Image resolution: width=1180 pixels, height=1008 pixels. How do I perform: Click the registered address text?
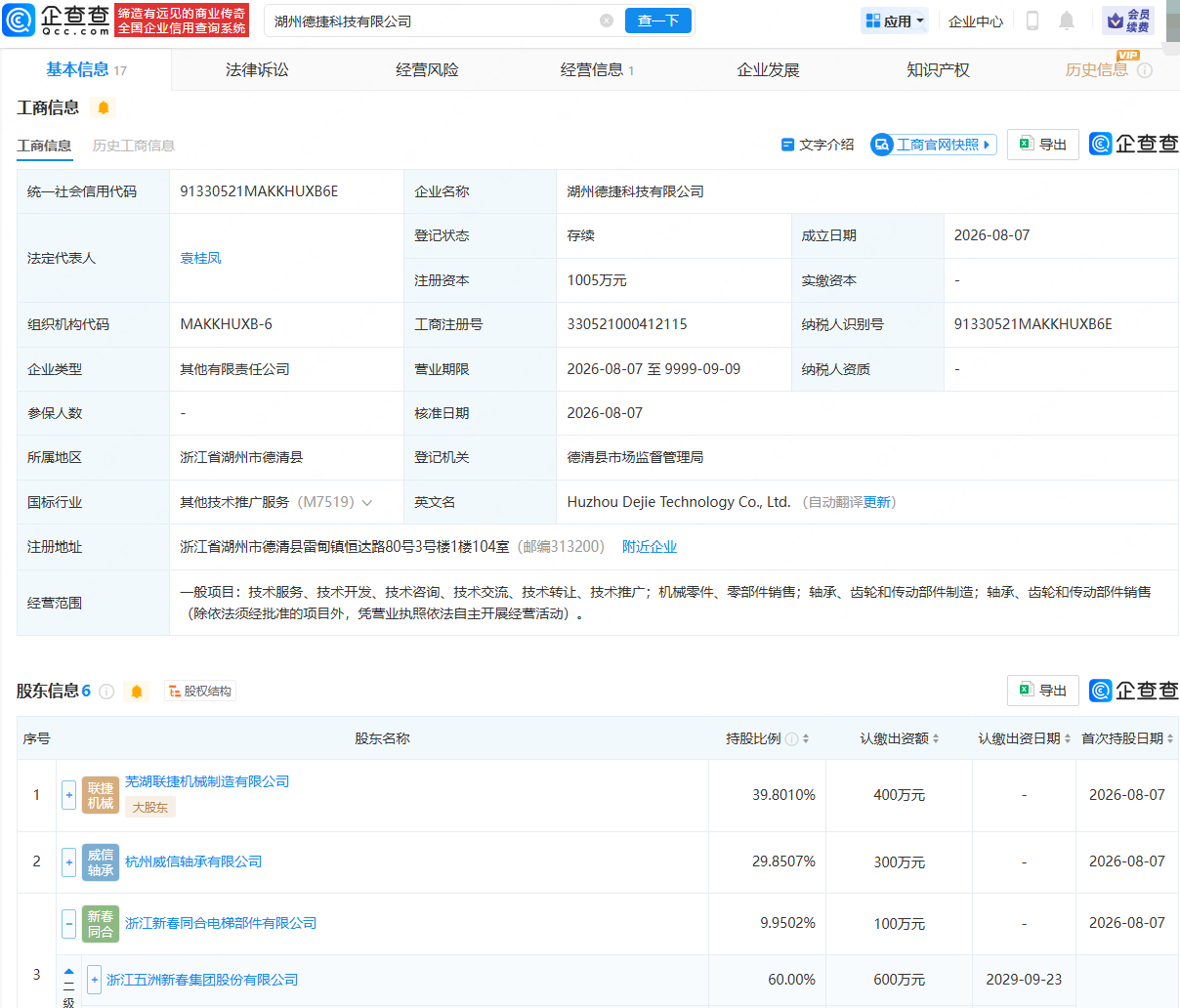tap(345, 547)
